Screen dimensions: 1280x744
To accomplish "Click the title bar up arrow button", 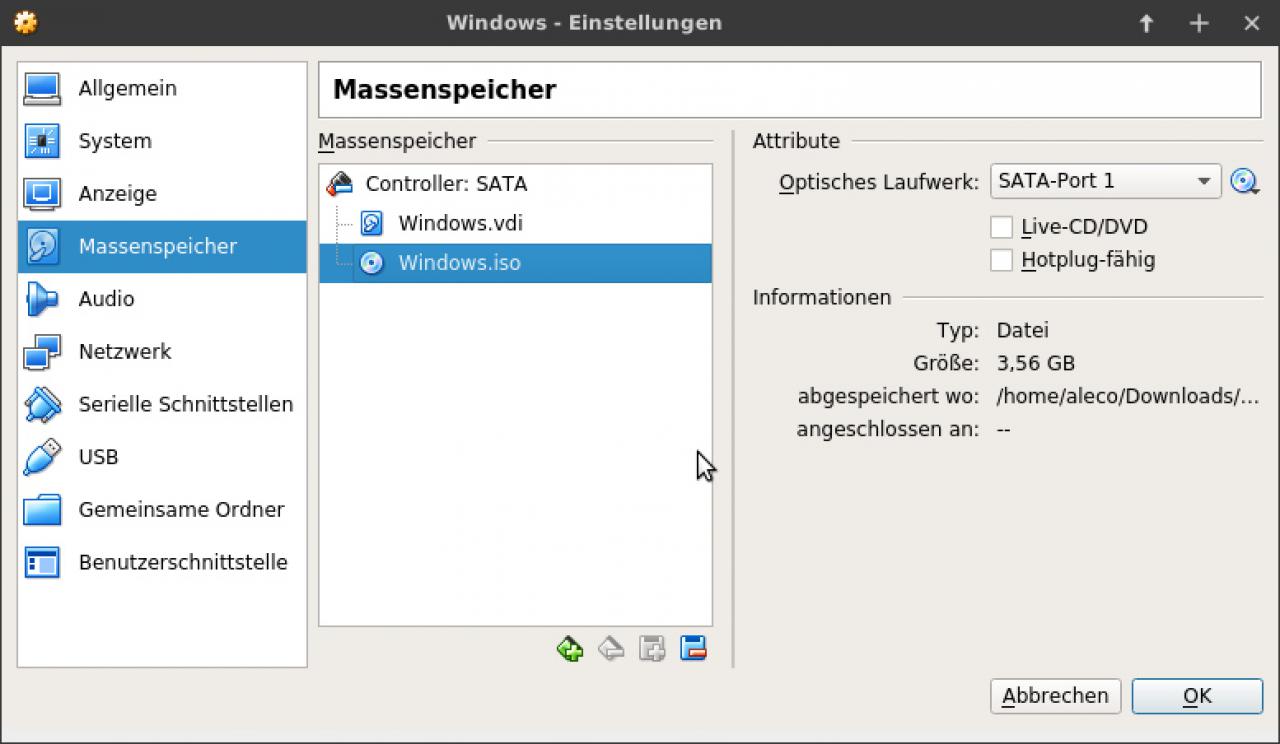I will (x=1146, y=23).
